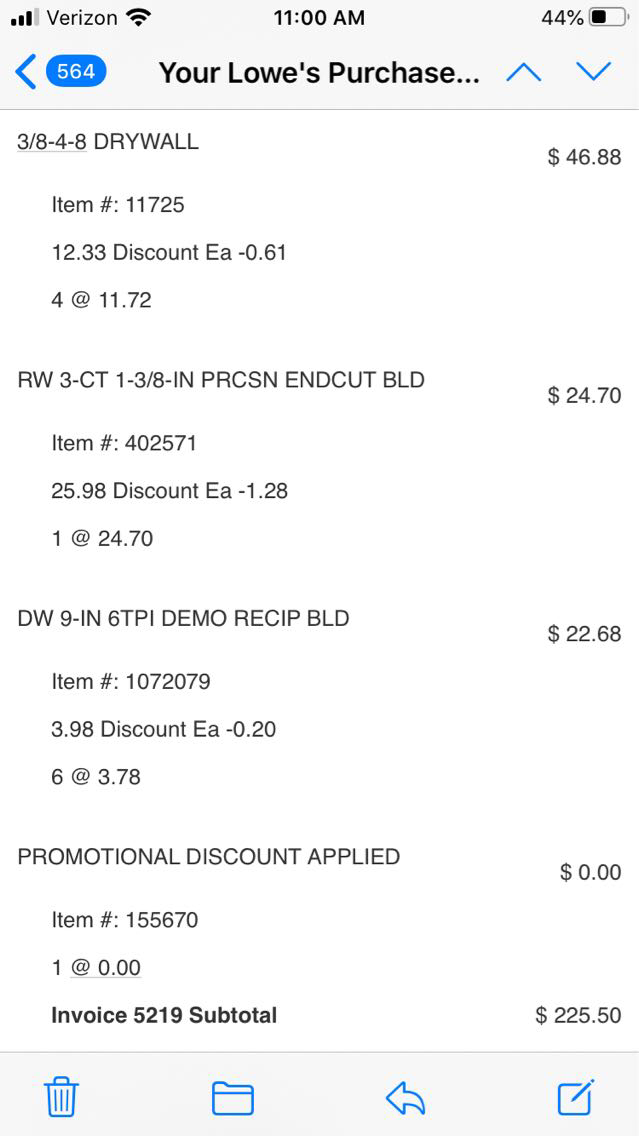The image size is (639, 1136).
Task: Reply using the arrow icon
Action: click(405, 1098)
